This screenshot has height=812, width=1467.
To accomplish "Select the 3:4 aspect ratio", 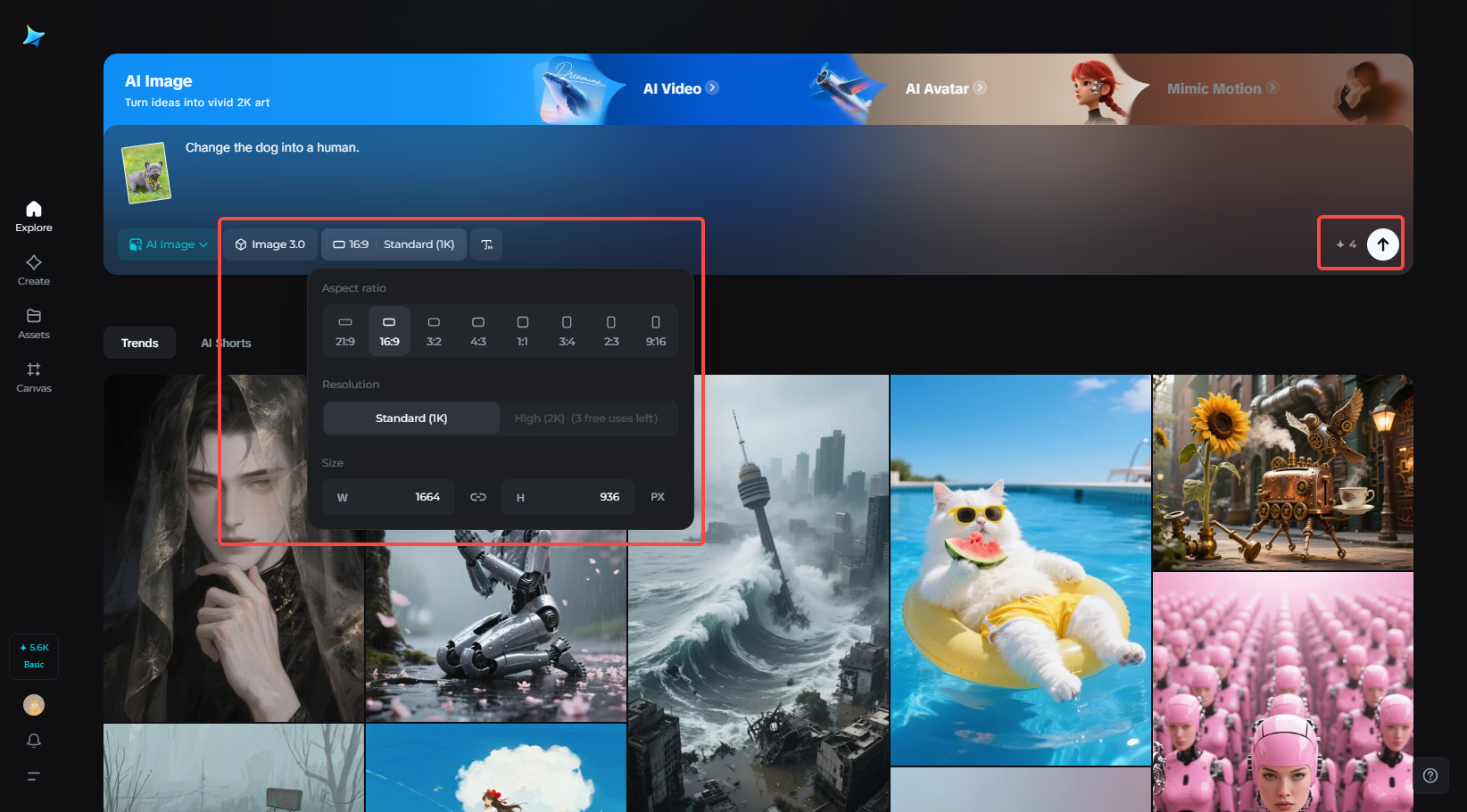I will point(567,331).
